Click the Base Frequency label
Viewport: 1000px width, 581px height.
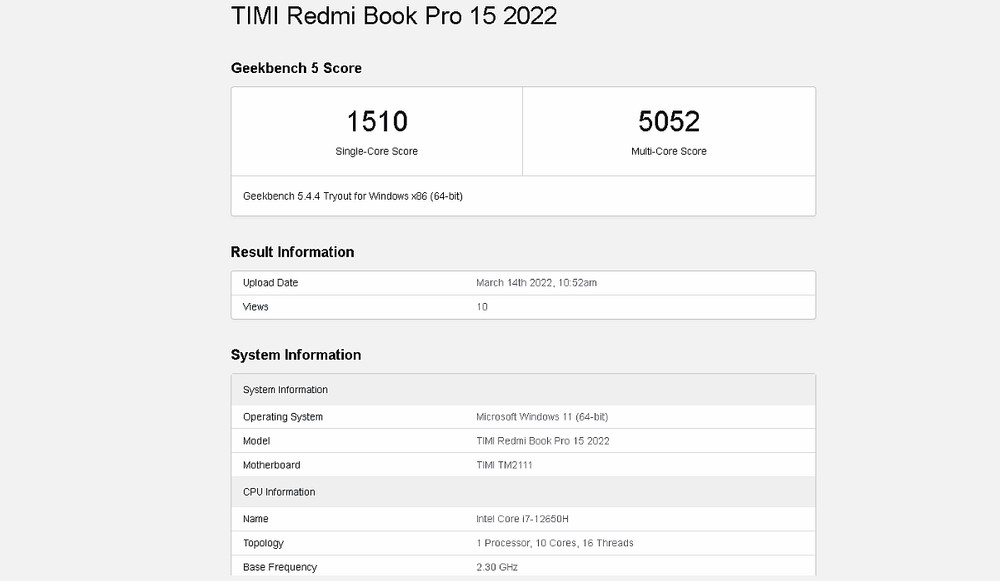pyautogui.click(x=280, y=567)
